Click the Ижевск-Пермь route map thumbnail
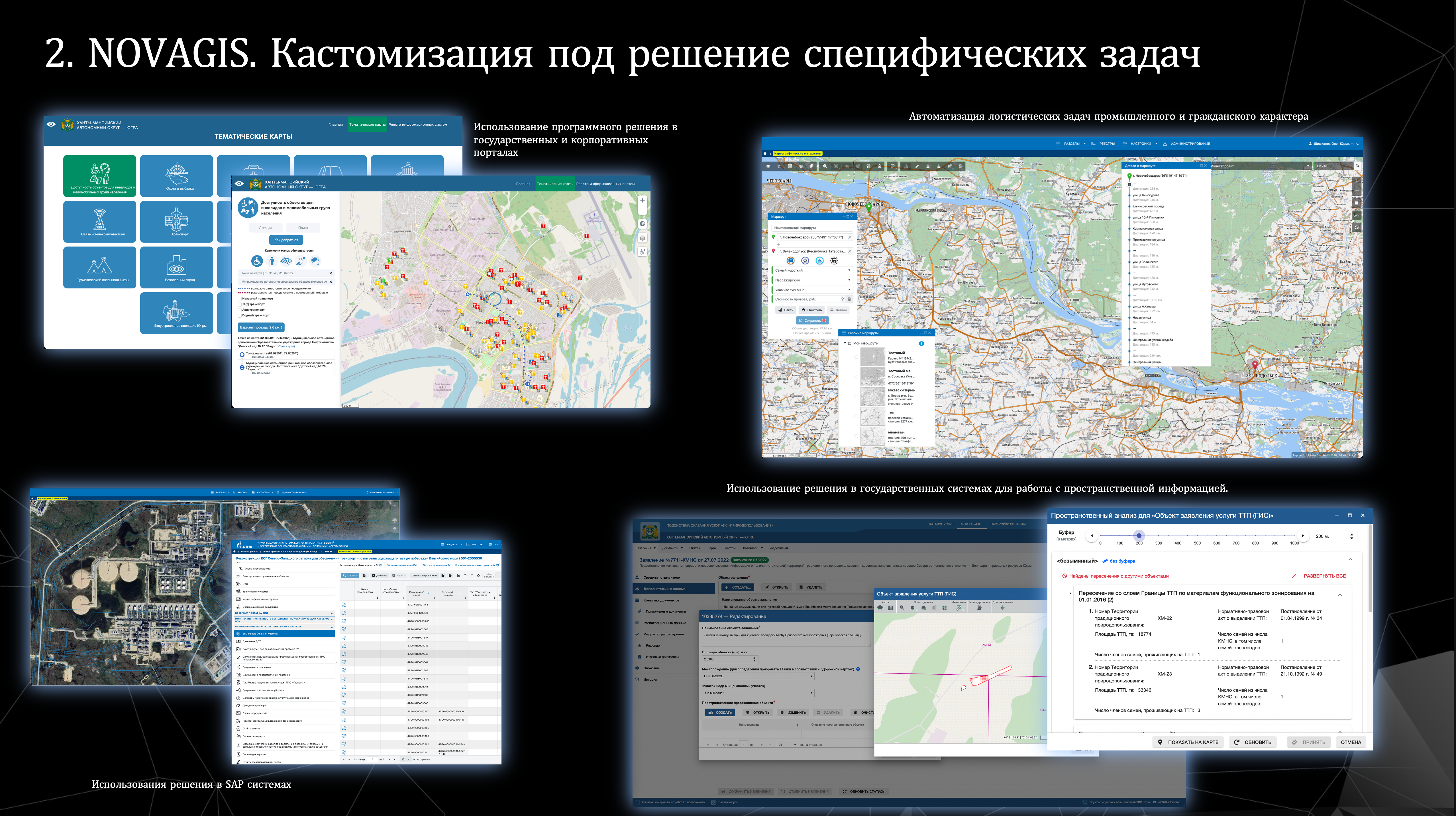 point(872,397)
